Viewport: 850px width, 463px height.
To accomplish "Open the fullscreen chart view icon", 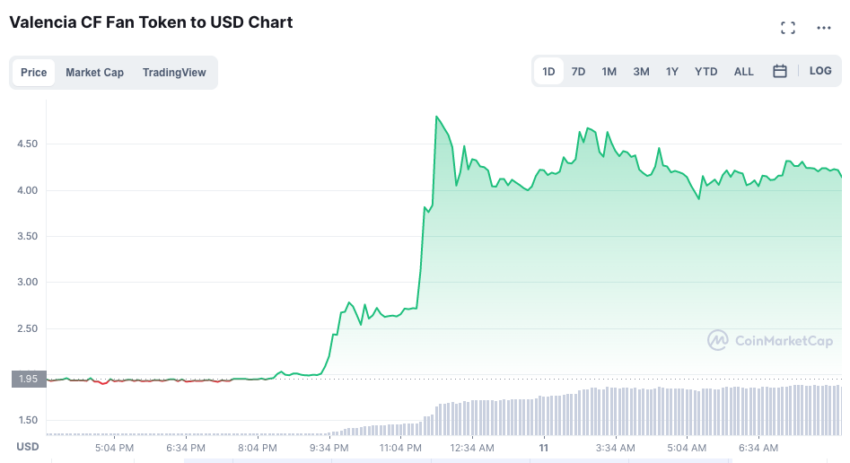I will 788,28.
